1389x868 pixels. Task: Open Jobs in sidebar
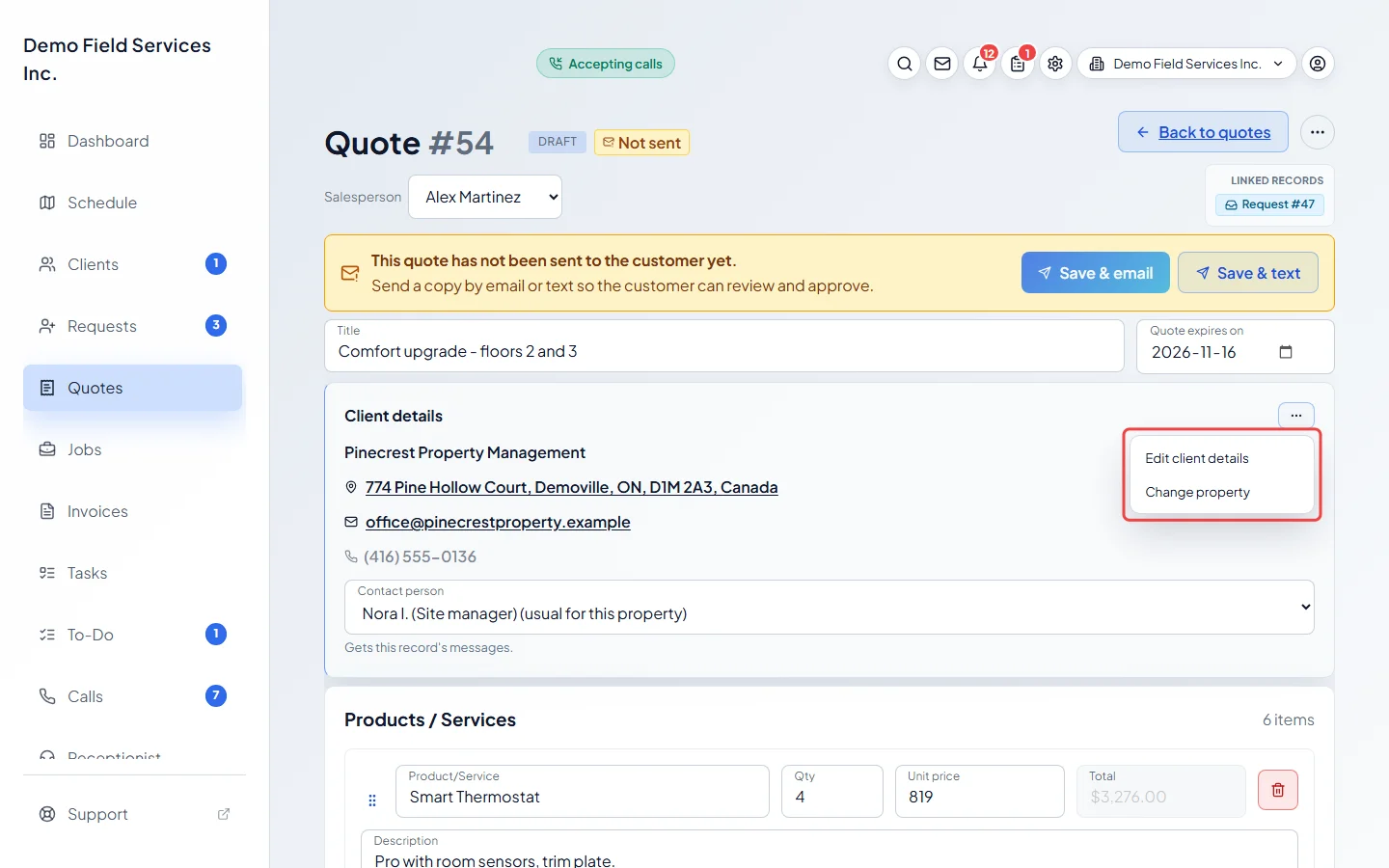coord(133,449)
